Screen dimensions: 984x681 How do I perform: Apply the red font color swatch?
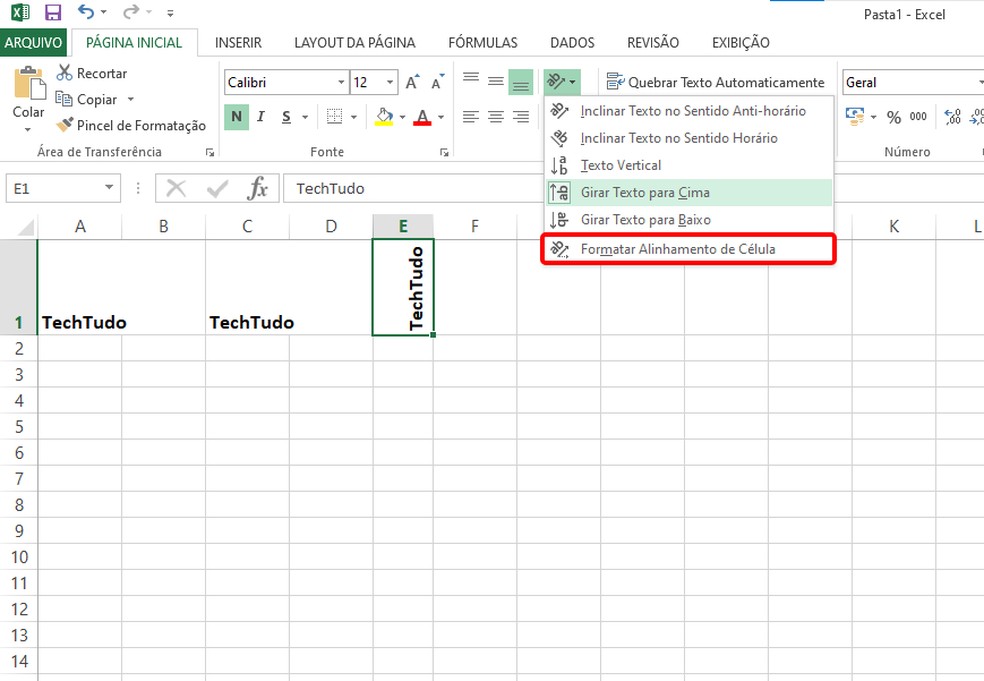click(x=422, y=118)
